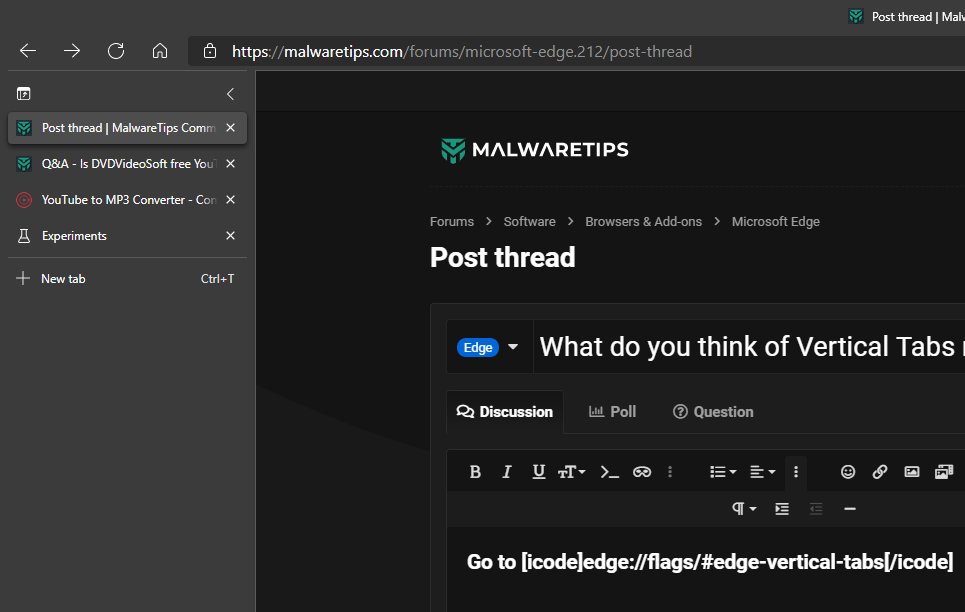This screenshot has height=612, width=965.
Task: Go forward to the next page
Action: [x=72, y=51]
